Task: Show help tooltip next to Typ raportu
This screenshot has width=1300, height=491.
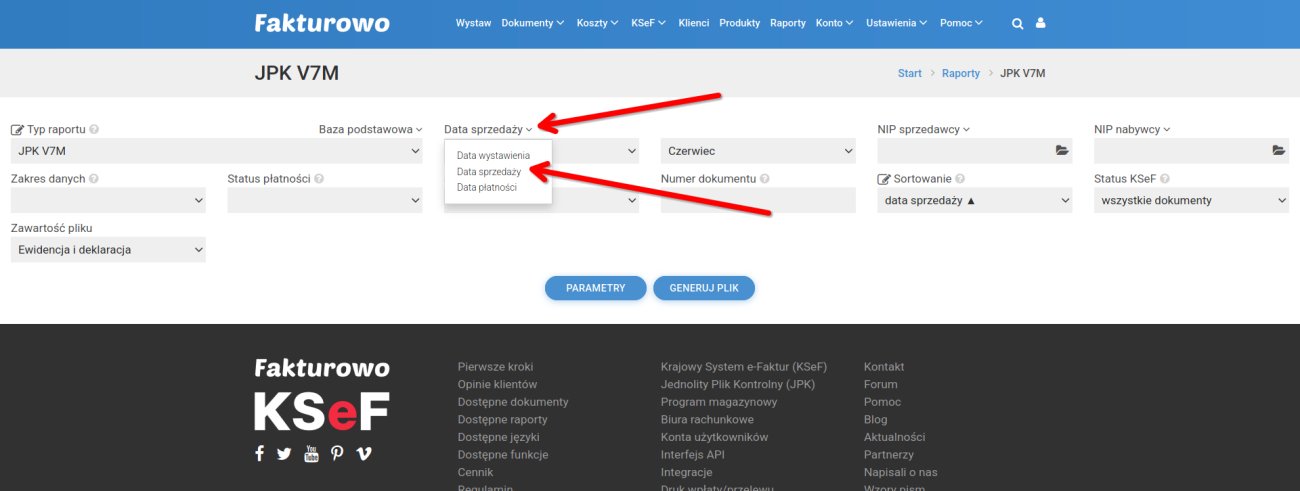Action: [x=94, y=130]
